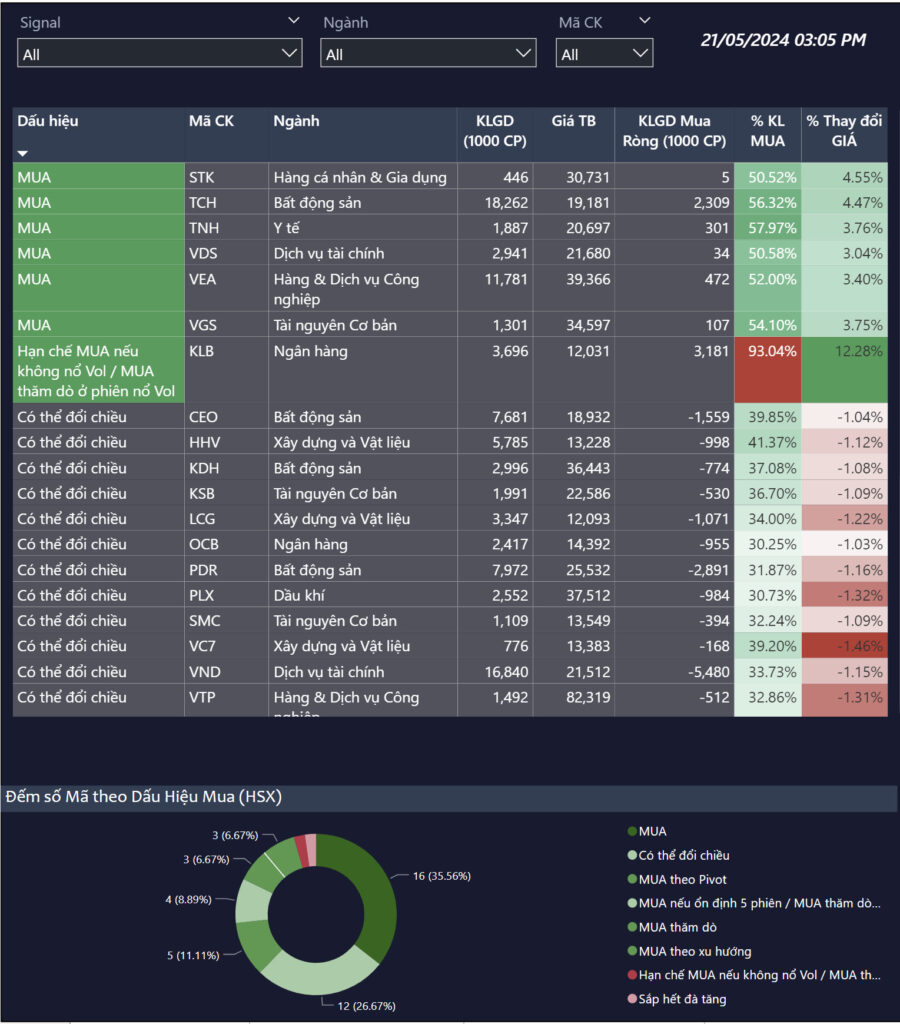900x1024 pixels.
Task: Select the TCH stock code cell
Action: point(201,203)
